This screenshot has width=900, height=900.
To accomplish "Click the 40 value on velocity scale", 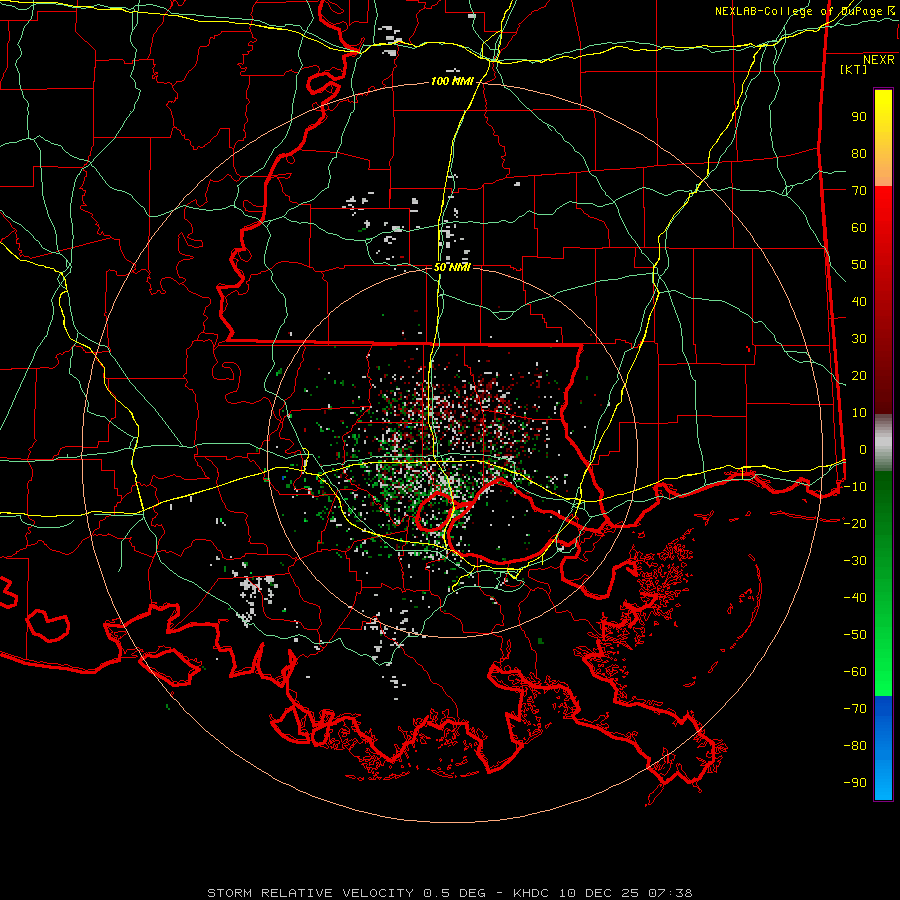I will point(859,302).
